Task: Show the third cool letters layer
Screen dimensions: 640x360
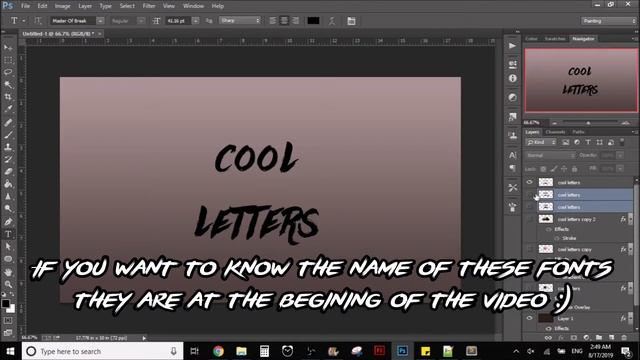Action: coord(530,207)
